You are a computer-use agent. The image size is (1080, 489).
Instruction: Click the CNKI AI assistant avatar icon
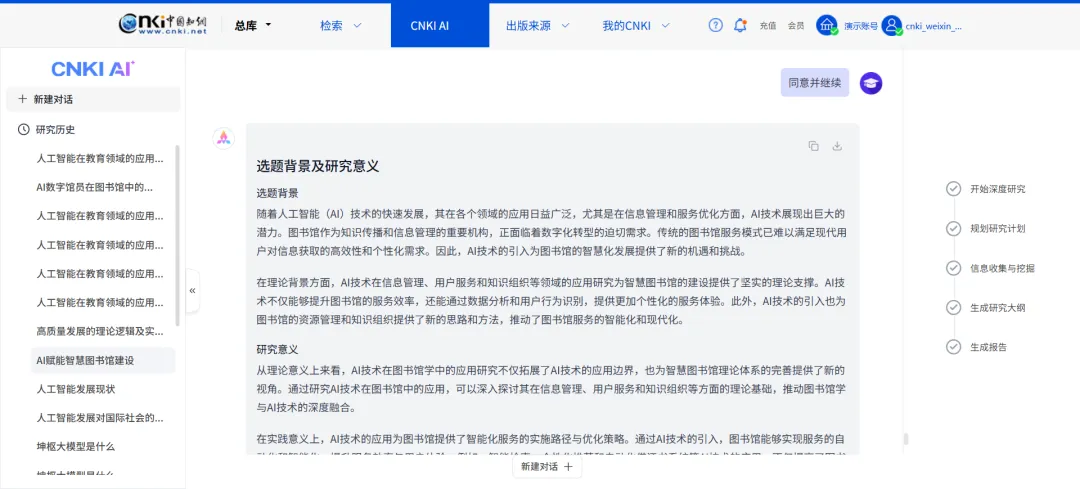click(x=223, y=138)
